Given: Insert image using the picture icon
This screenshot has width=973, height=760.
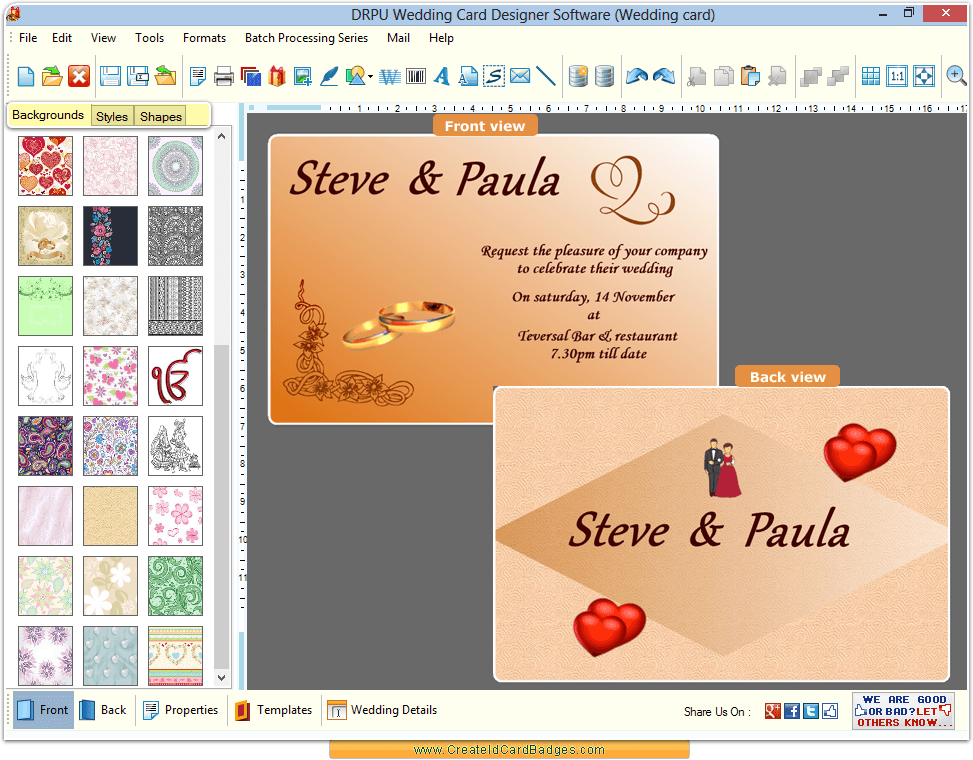Looking at the screenshot, I should [303, 76].
